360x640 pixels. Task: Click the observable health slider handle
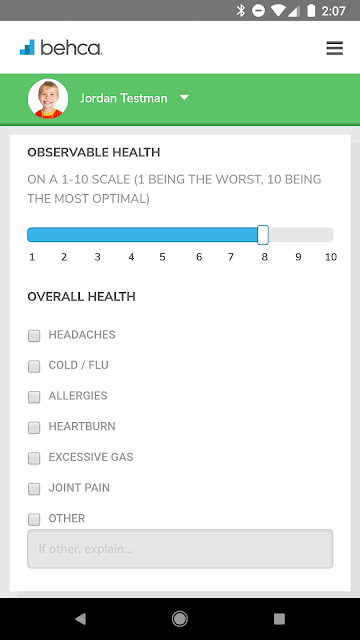(263, 235)
